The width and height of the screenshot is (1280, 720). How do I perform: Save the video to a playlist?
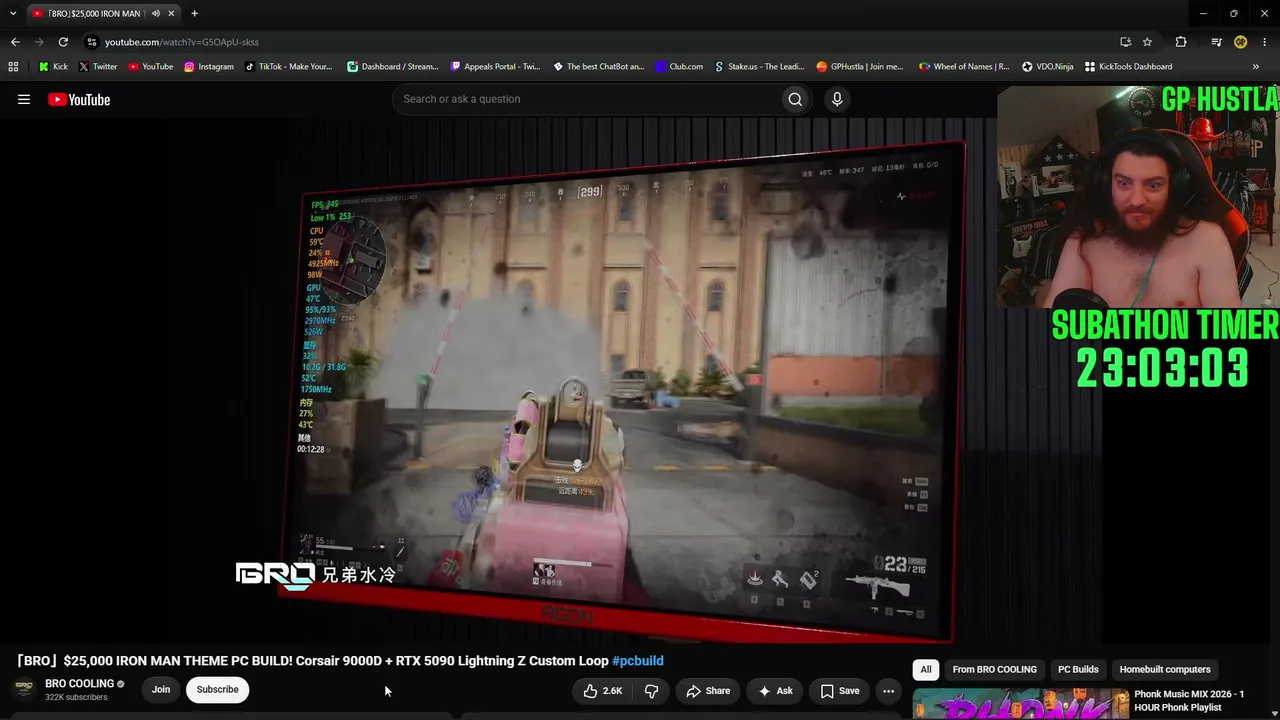pos(840,691)
